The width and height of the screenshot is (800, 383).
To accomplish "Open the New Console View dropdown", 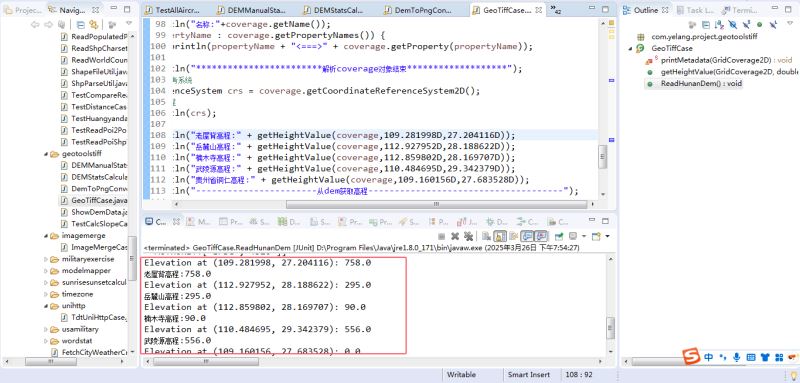I will (x=607, y=236).
